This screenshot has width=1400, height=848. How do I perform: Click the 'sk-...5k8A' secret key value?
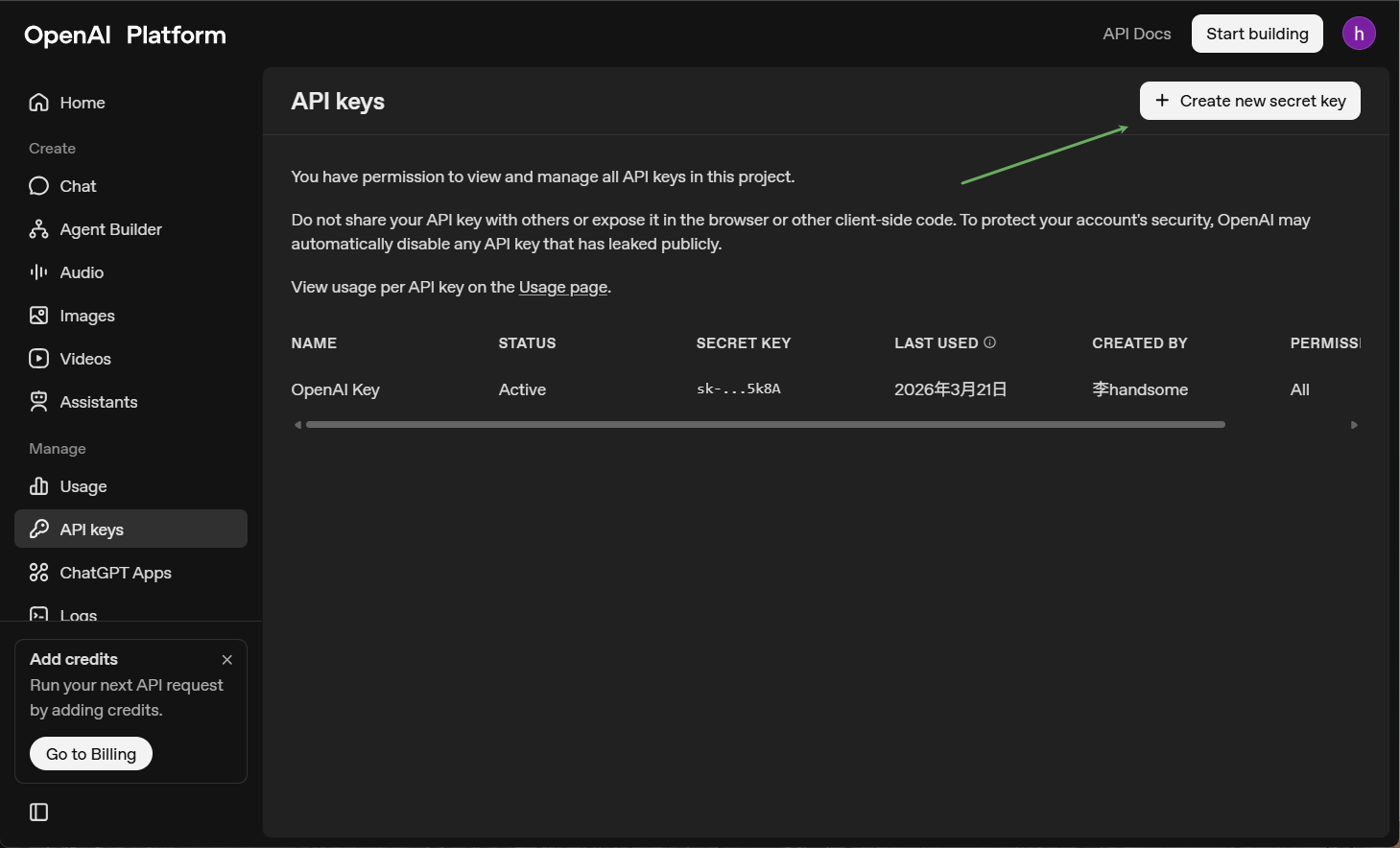tap(739, 389)
